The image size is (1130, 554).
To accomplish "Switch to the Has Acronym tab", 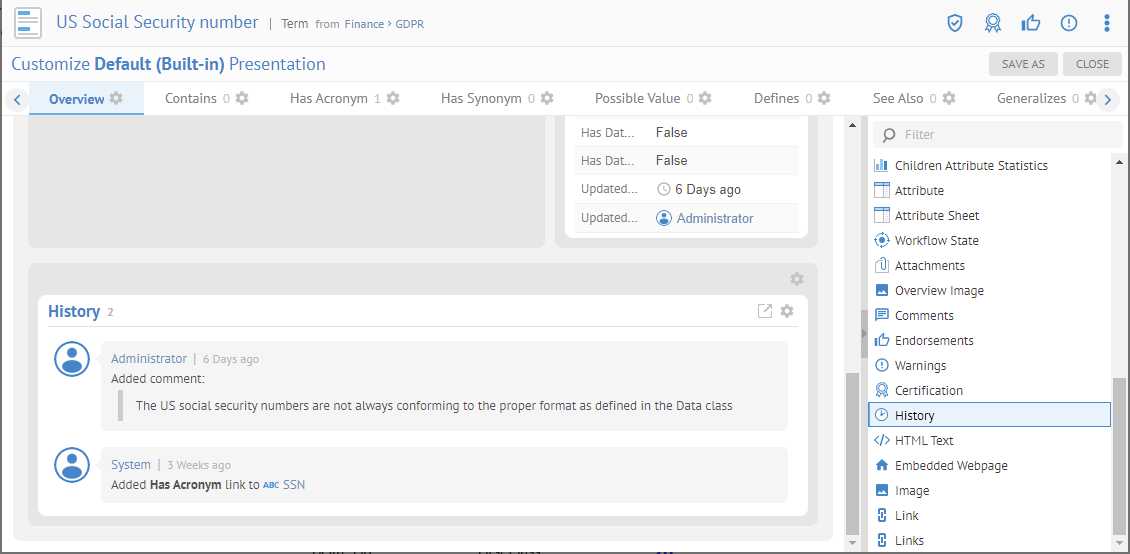I will [x=329, y=99].
